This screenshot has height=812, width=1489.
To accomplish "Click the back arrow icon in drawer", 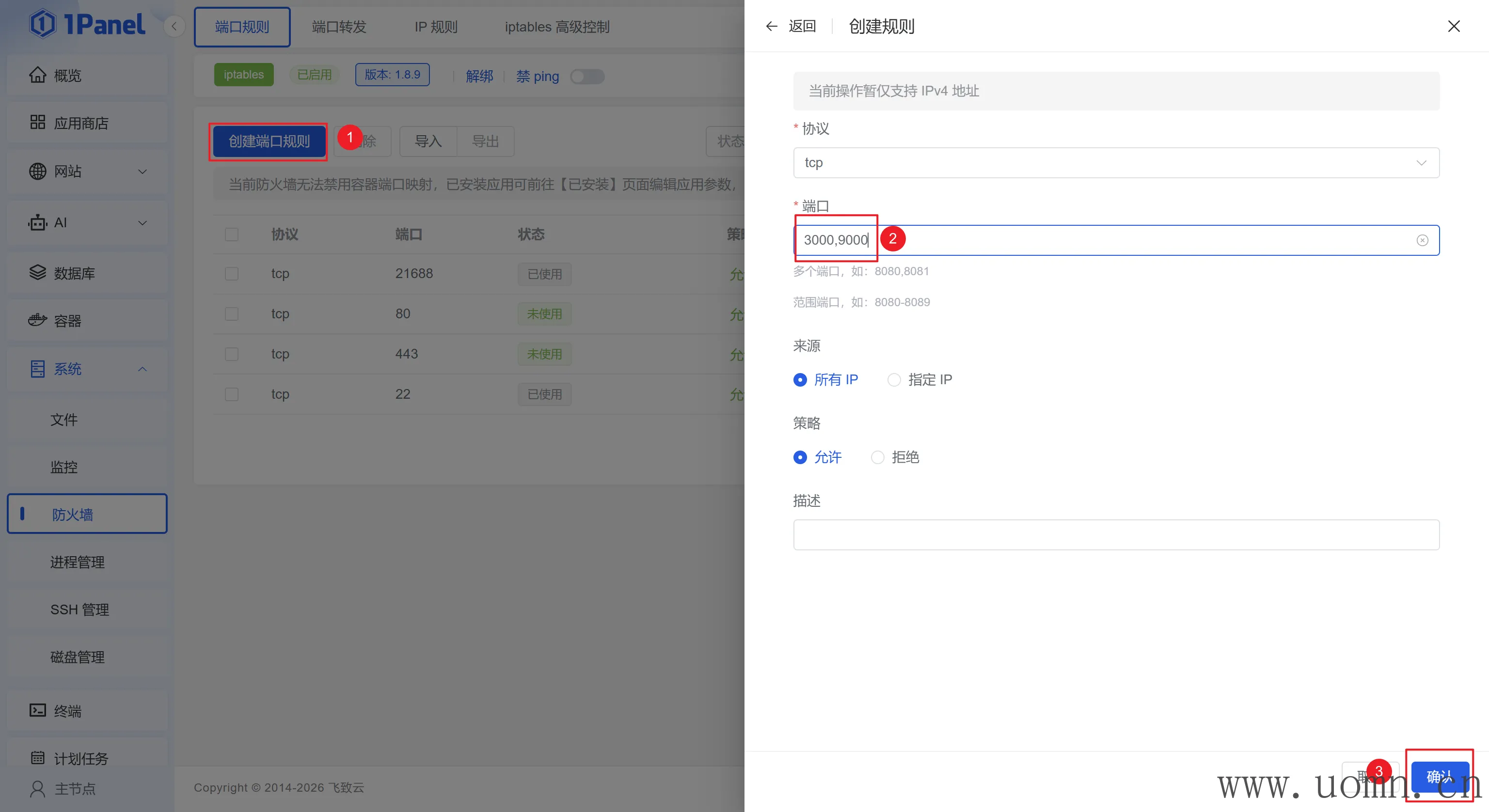I will (771, 26).
